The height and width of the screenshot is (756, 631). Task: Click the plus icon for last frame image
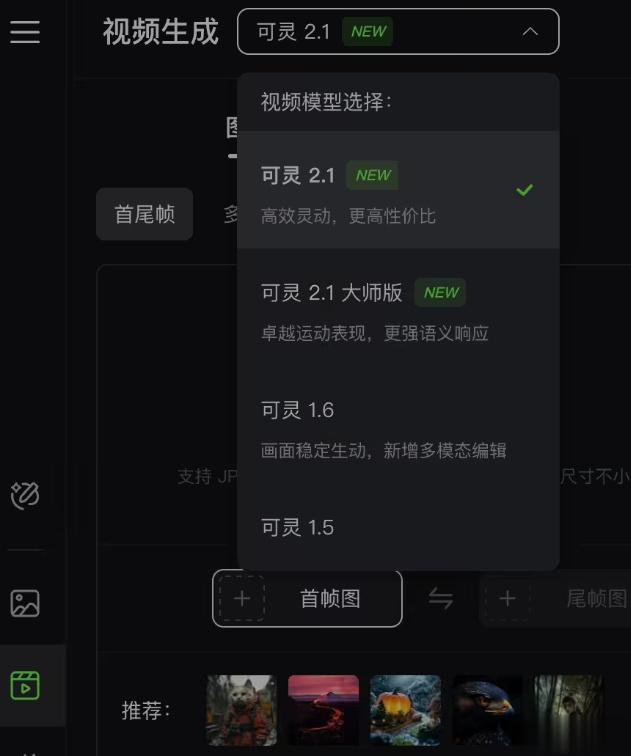coord(508,599)
